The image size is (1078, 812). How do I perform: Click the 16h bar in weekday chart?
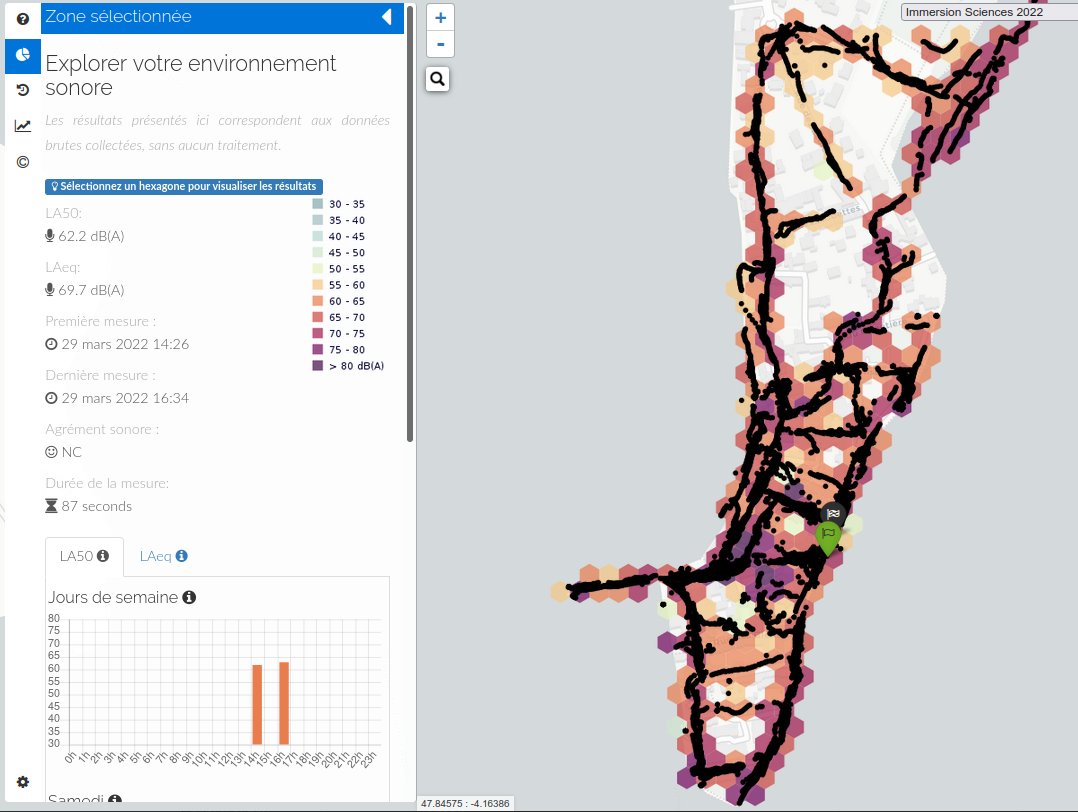[284, 703]
